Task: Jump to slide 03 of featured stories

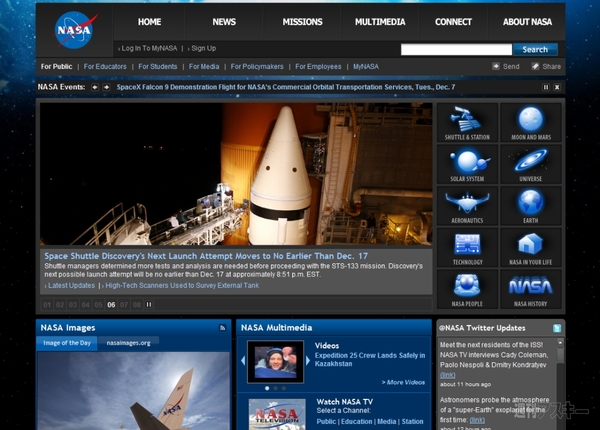Action: [x=73, y=305]
